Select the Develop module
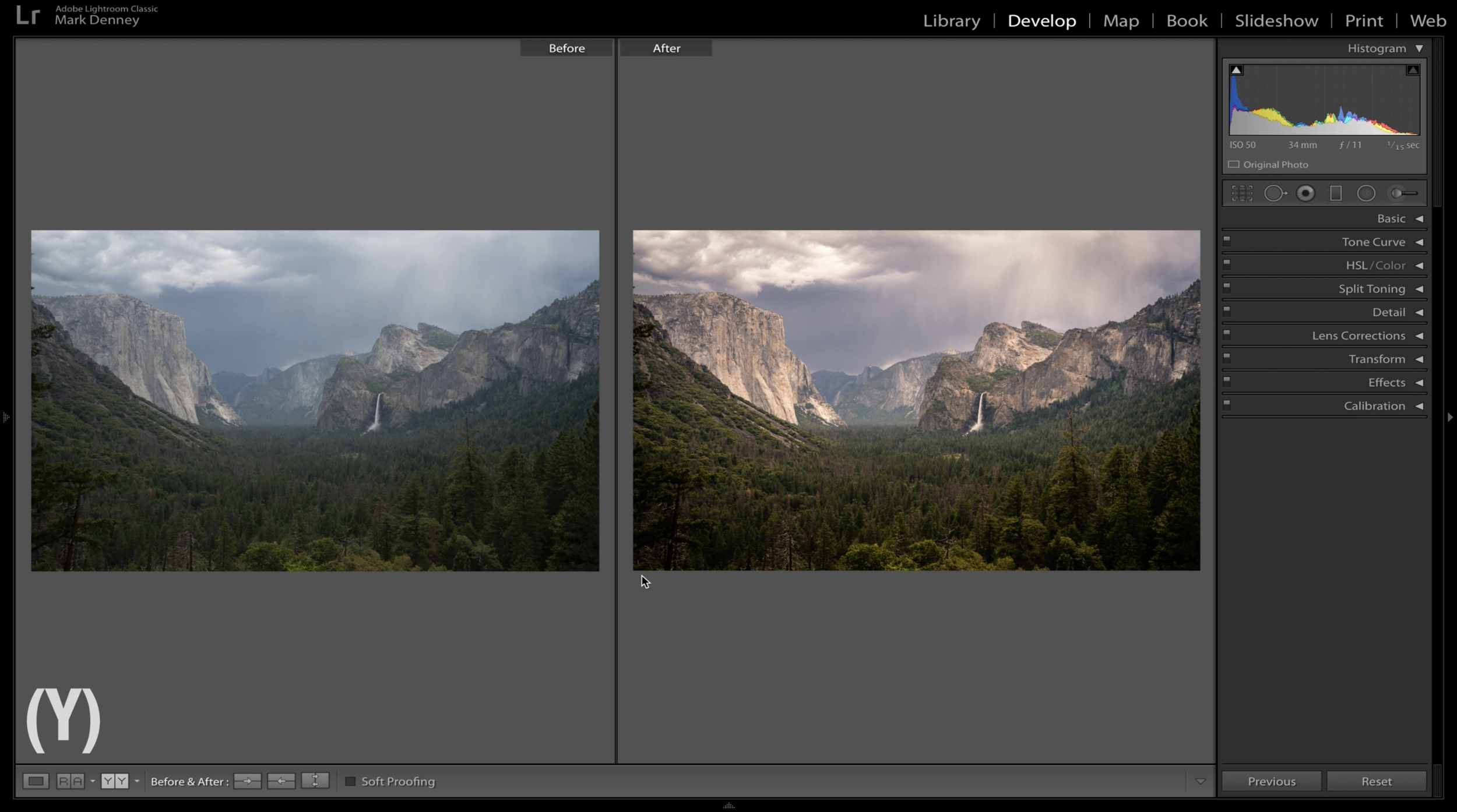This screenshot has height=812, width=1457. (1041, 21)
